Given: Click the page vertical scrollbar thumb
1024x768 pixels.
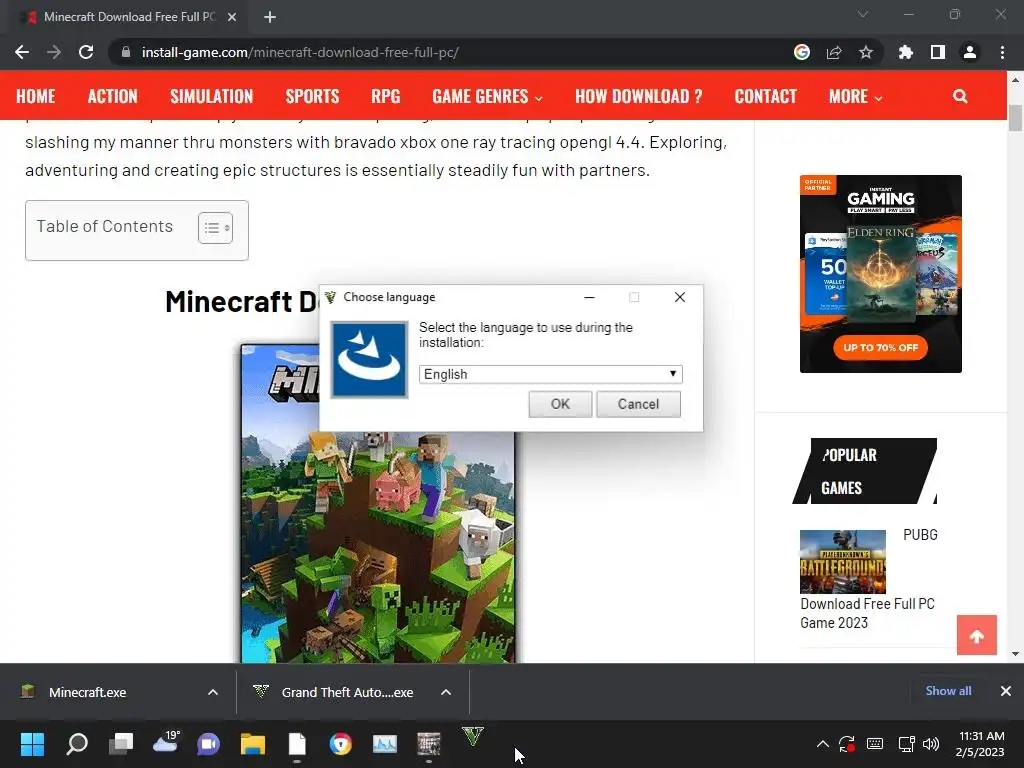Looking at the screenshot, I should point(1015,118).
